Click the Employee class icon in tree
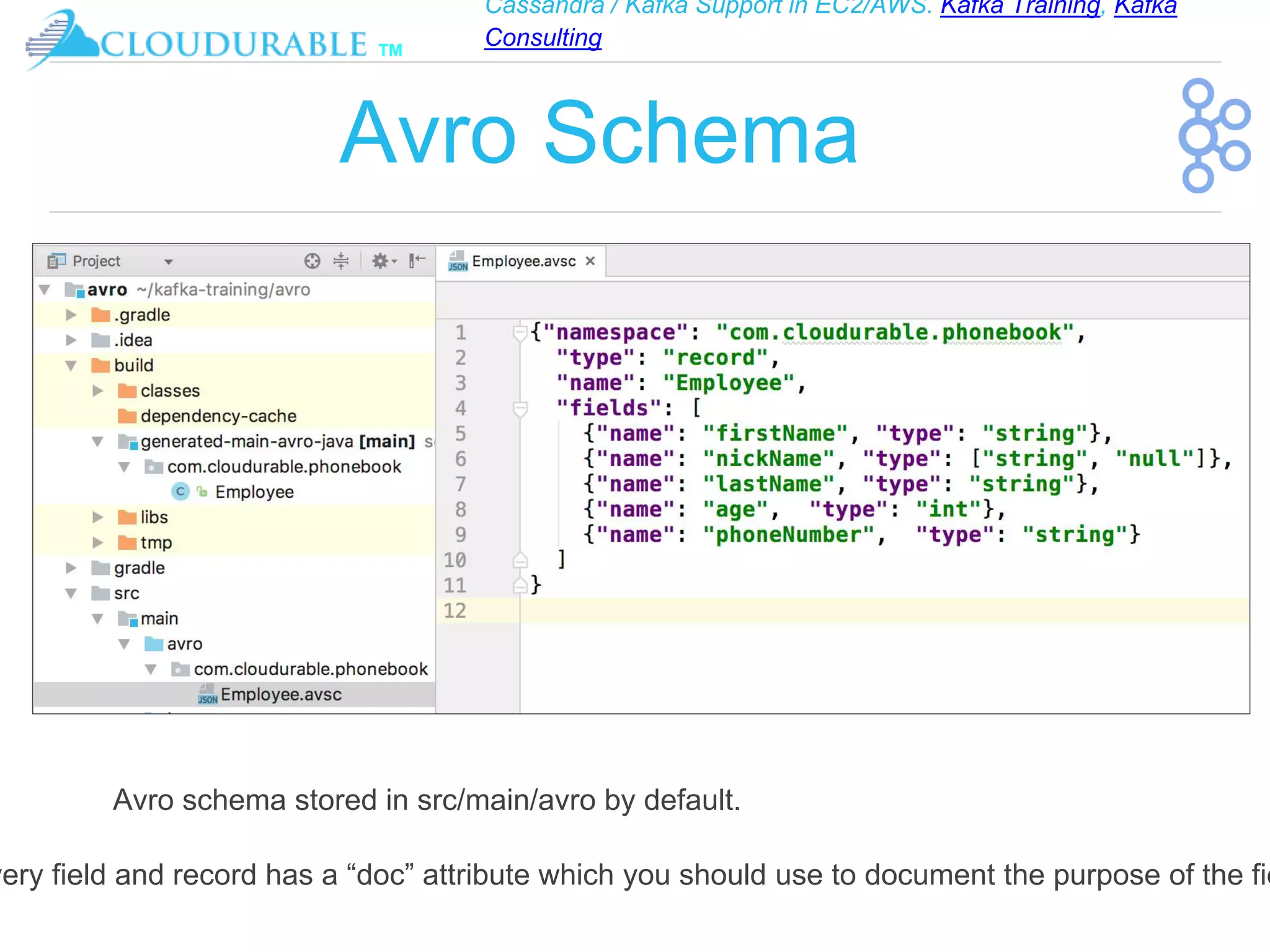The image size is (1270, 952). pyautogui.click(x=180, y=492)
